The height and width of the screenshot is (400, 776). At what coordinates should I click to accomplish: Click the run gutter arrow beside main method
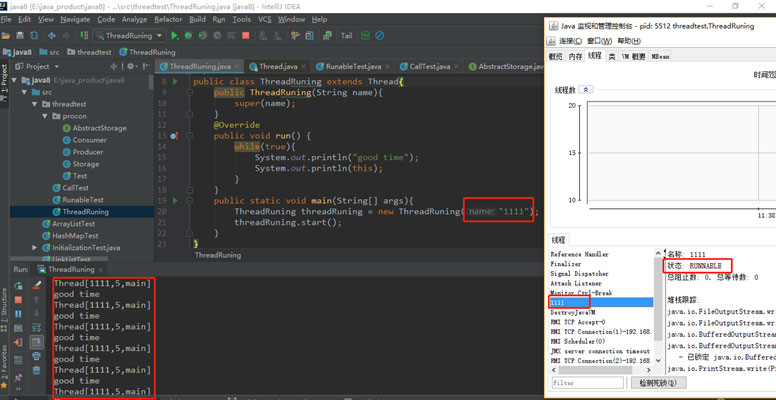click(x=174, y=201)
